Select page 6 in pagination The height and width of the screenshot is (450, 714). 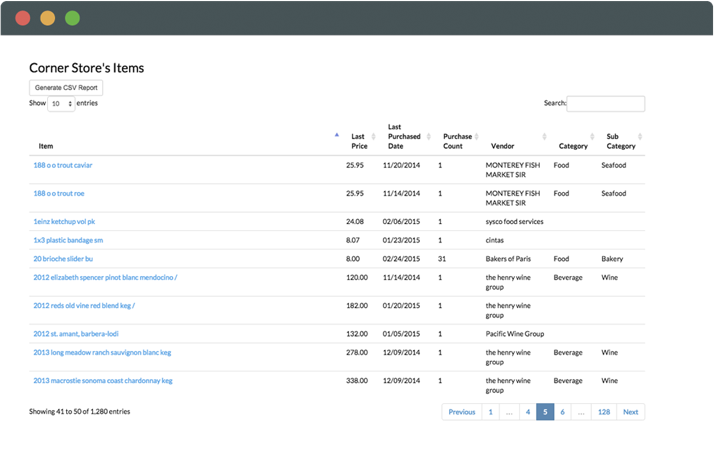(x=562, y=412)
